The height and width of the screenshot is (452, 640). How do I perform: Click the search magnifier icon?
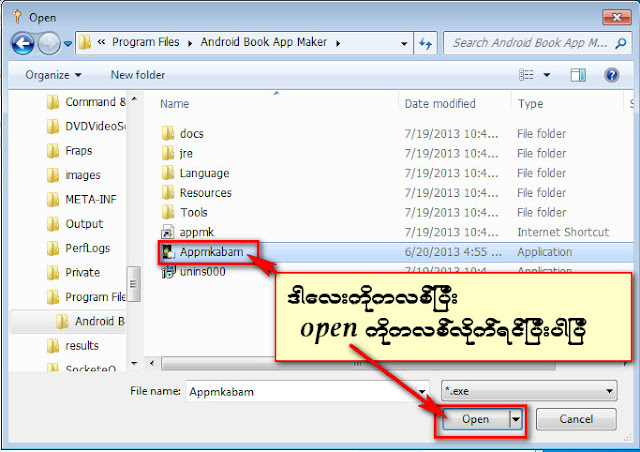pyautogui.click(x=621, y=43)
